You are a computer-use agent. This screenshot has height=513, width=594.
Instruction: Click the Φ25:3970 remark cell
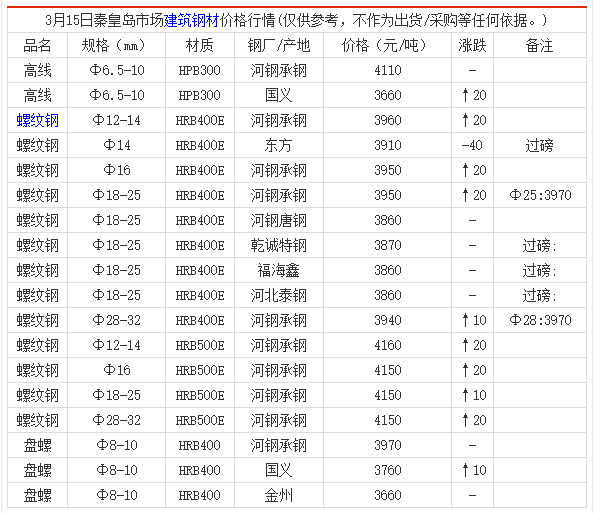coord(540,195)
